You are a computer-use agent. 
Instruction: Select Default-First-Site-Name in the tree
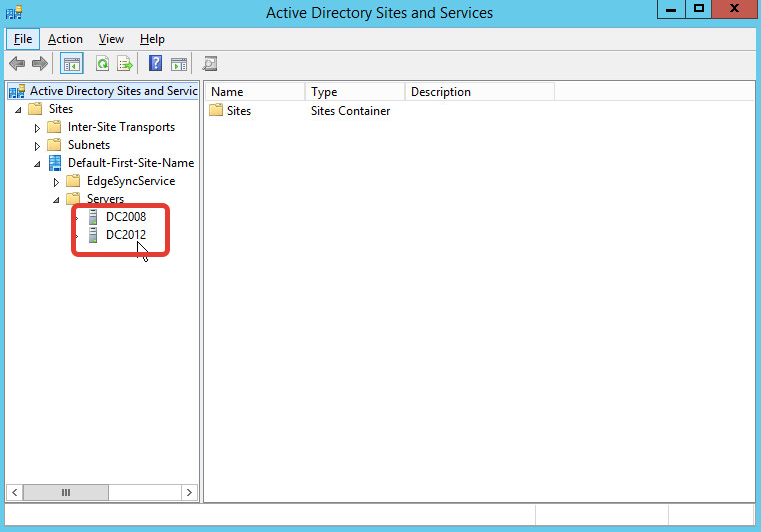click(131, 163)
